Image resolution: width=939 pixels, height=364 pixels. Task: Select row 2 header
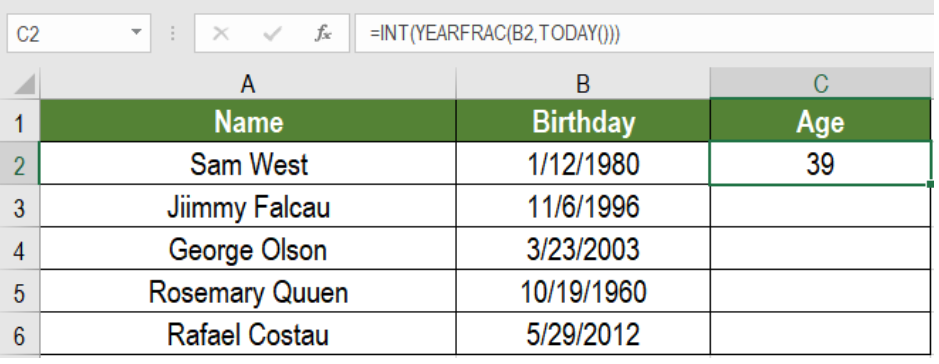tap(20, 164)
